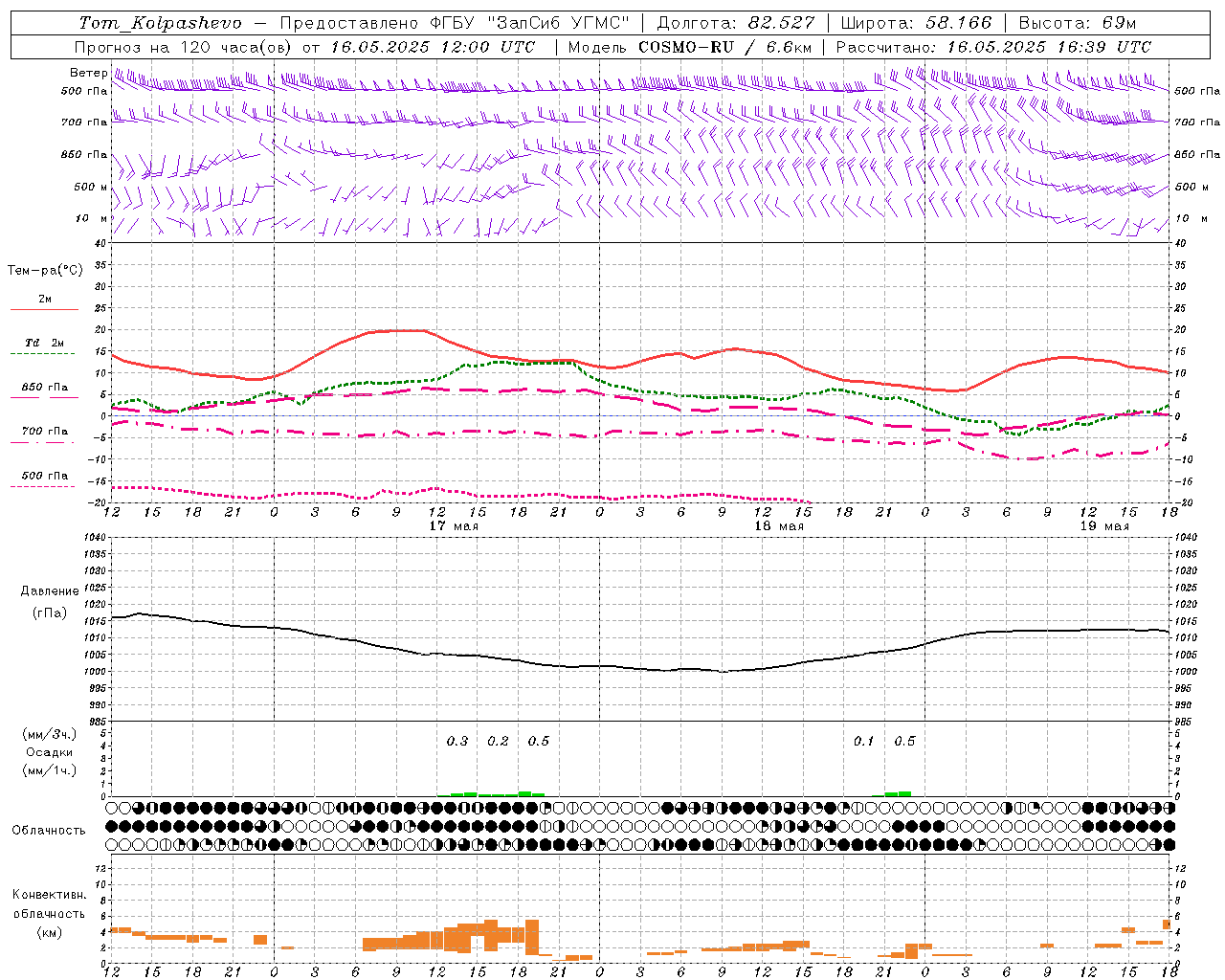Screen dimensions: 1225x980
Task: Click the 18 мая date label
Action: [779, 526]
